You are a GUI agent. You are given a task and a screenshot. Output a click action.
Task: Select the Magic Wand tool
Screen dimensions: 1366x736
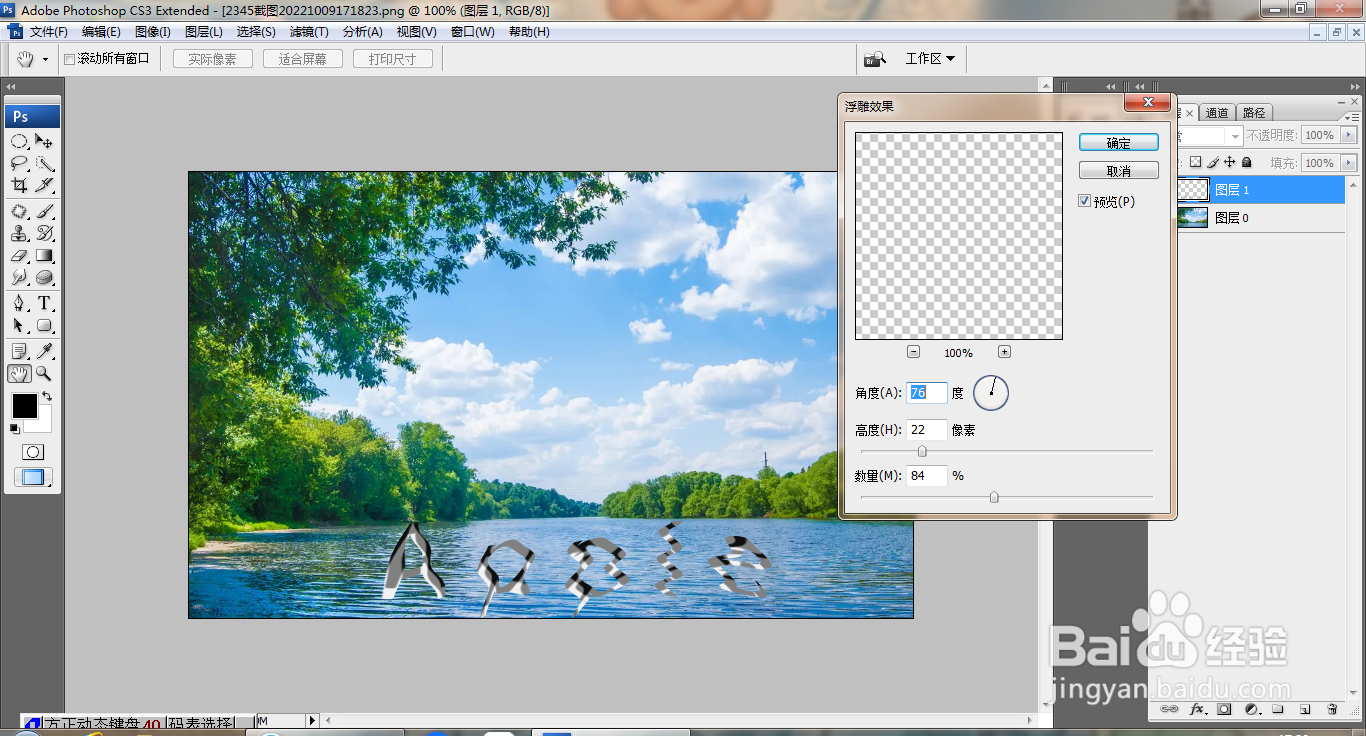click(45, 163)
